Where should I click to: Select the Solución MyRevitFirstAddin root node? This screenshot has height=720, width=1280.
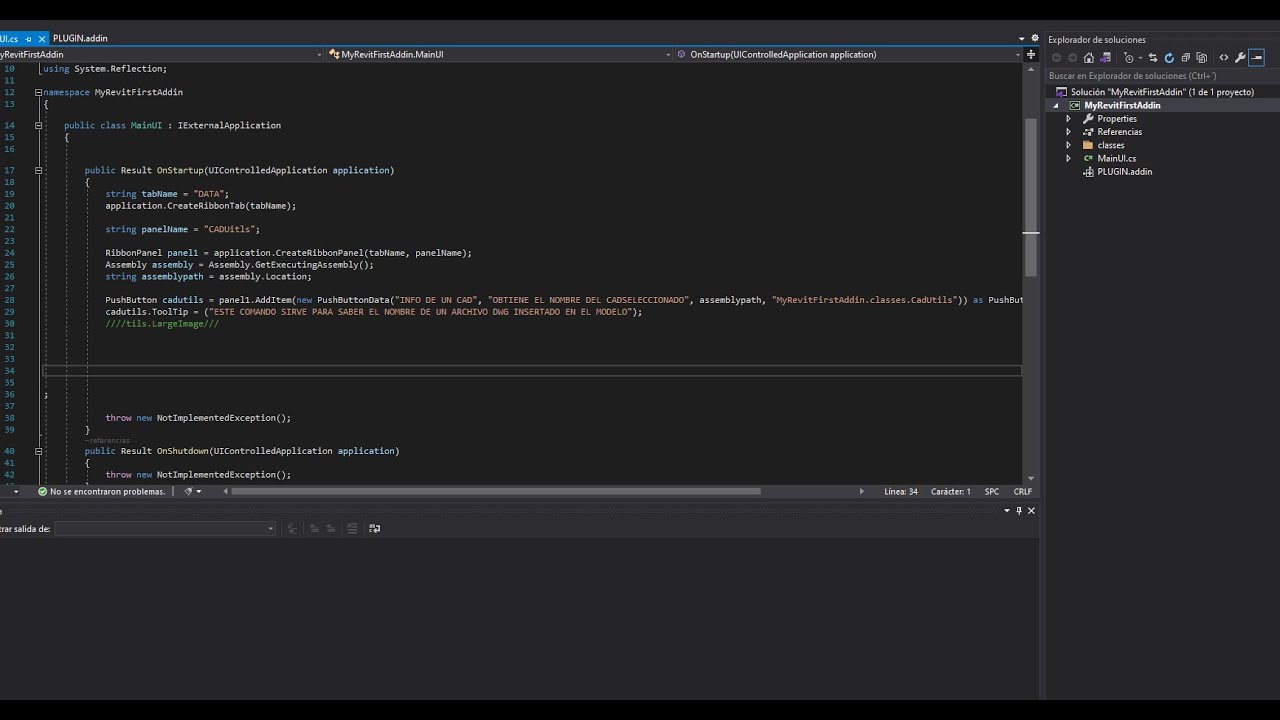pos(1162,92)
